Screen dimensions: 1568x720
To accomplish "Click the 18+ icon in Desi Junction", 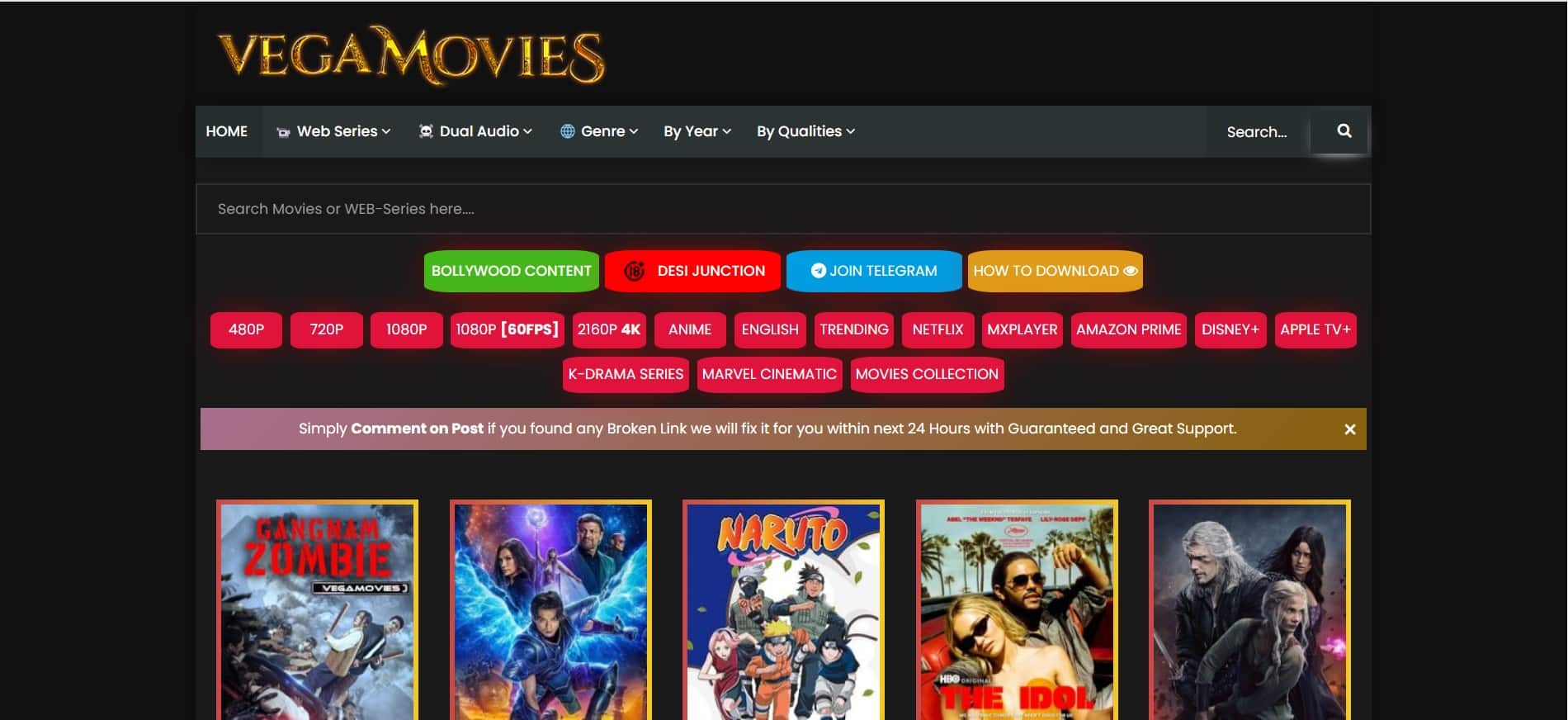I will click(635, 271).
